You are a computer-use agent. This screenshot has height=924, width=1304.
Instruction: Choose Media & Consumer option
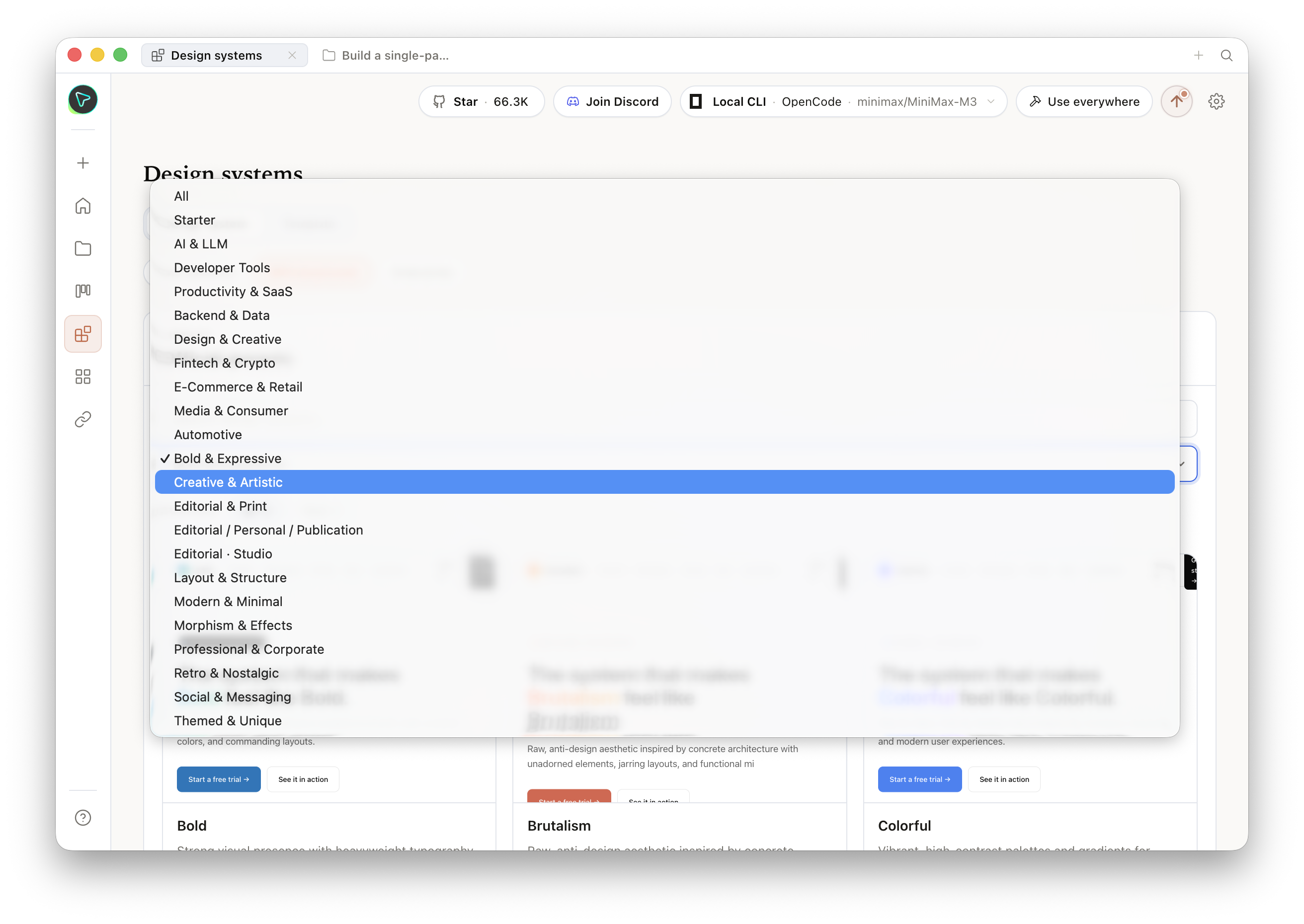pos(664,411)
